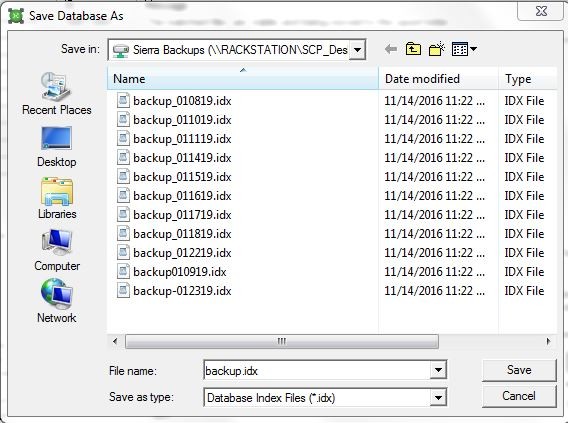Image resolution: width=568 pixels, height=423 pixels.
Task: Go back using the back arrow icon
Action: [x=391, y=49]
